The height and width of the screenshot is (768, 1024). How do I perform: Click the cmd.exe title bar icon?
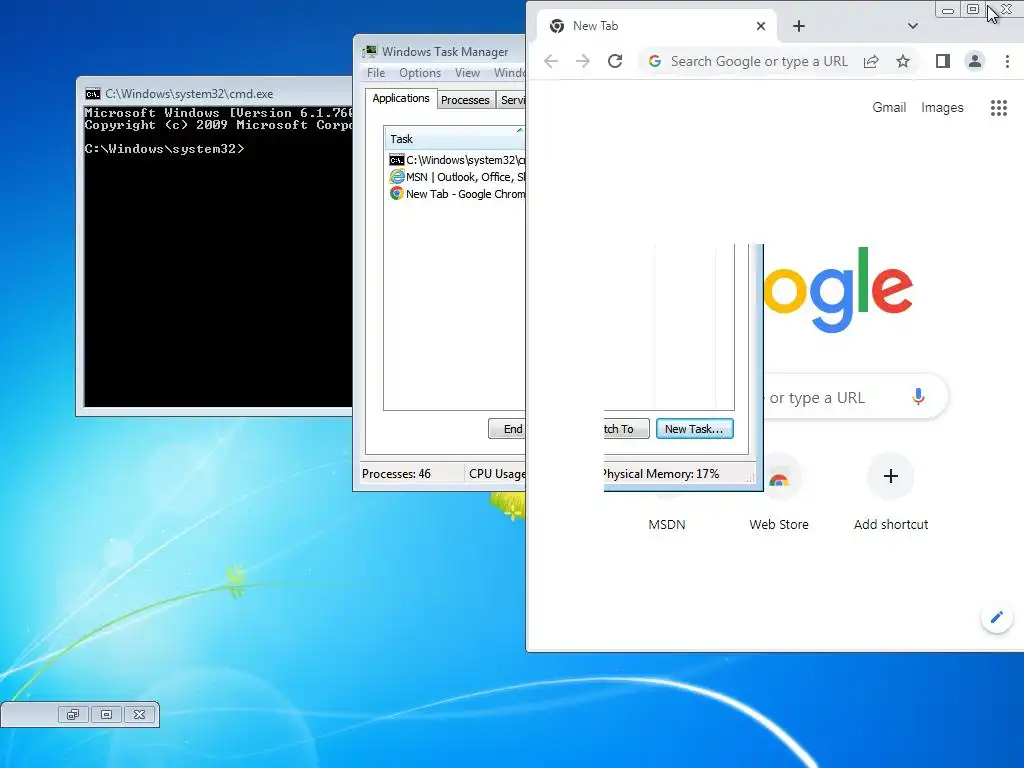[x=93, y=94]
